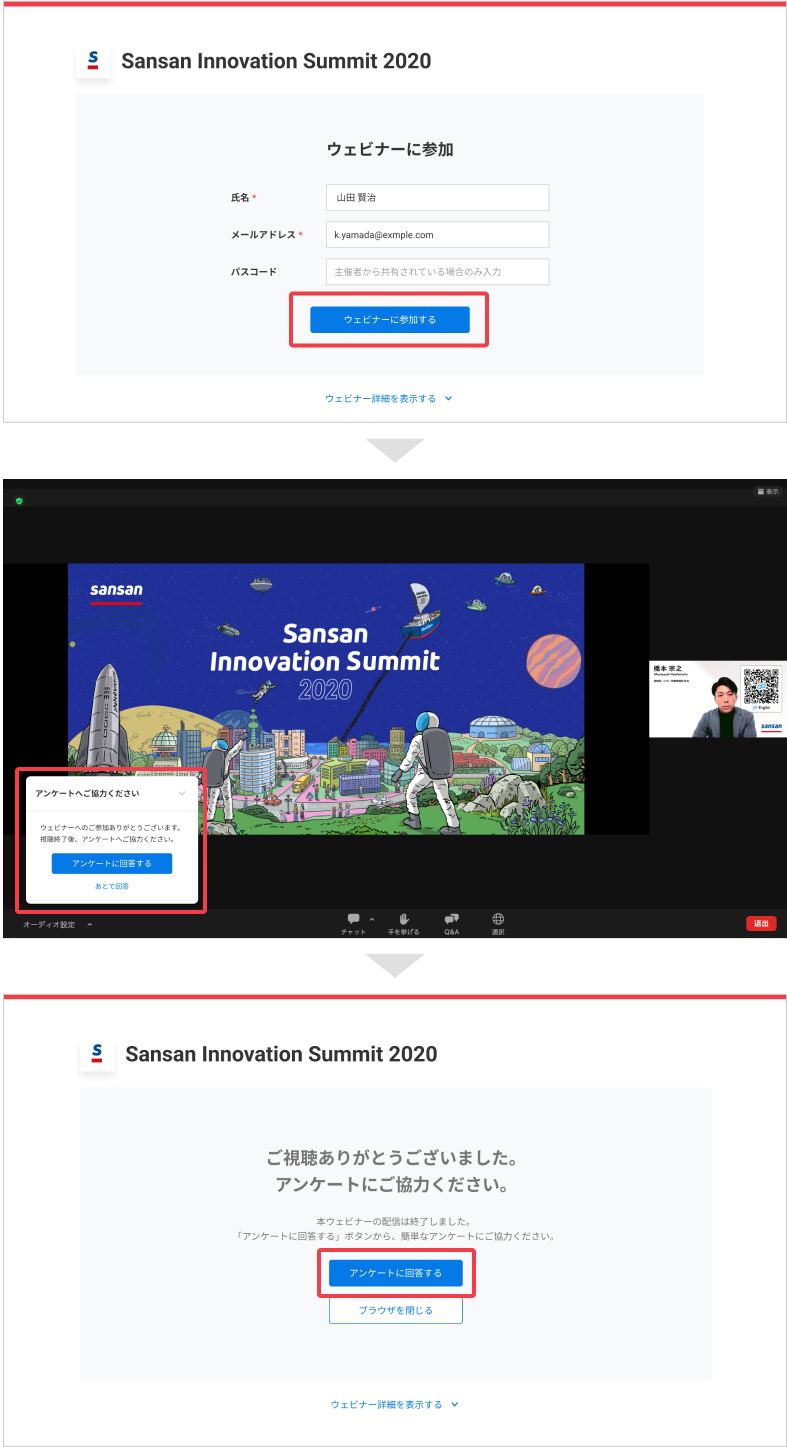Image resolution: width=787 pixels, height=1447 pixels.
Task: Click the ウェビナーに参加 heading
Action: (x=390, y=149)
